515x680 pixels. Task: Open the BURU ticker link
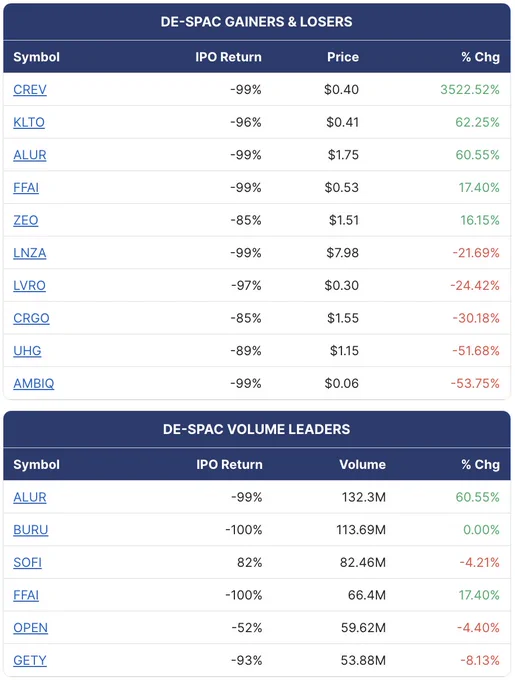(31, 530)
